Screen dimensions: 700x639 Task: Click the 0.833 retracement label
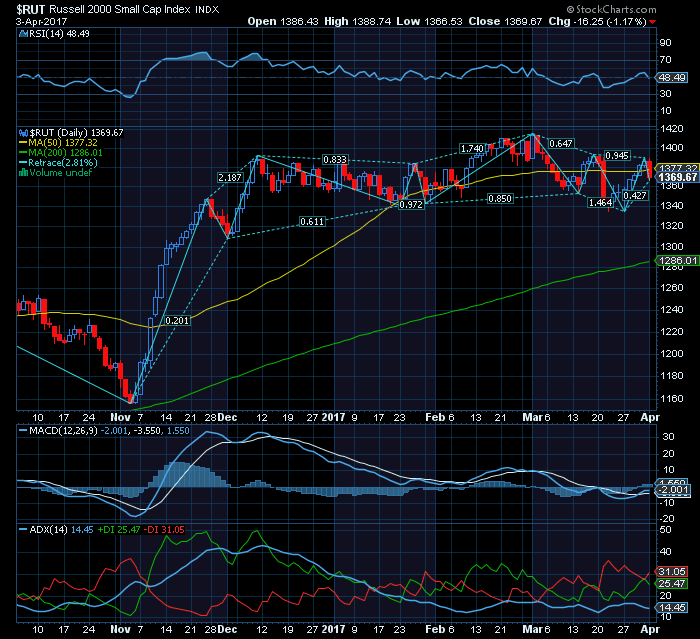335,159
